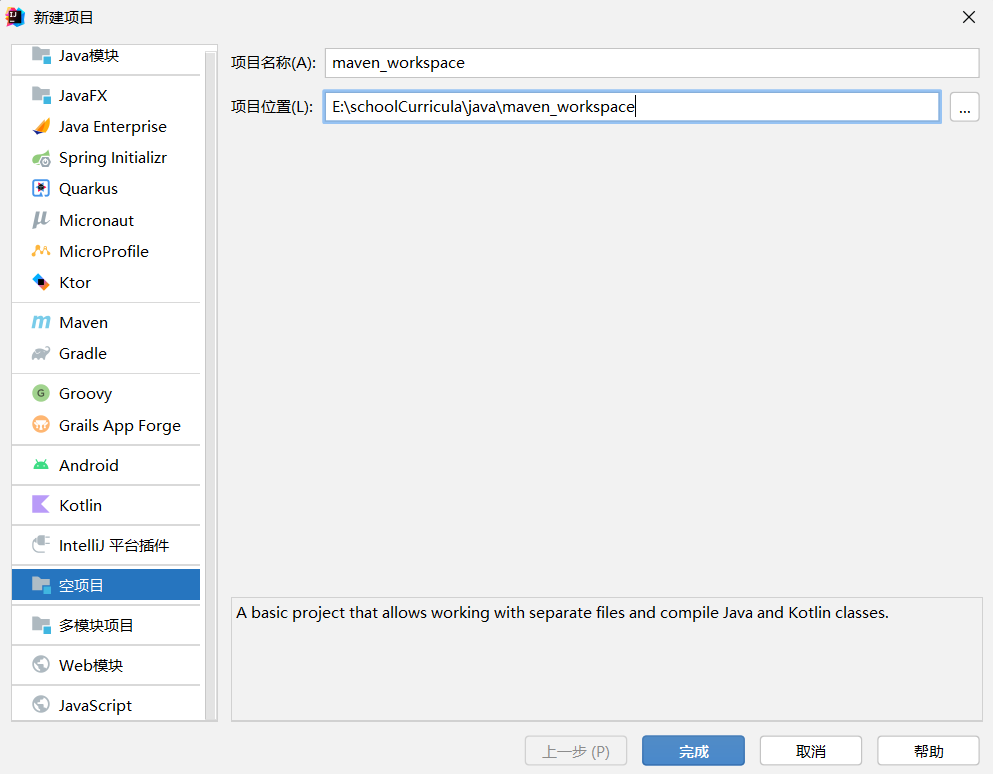The image size is (993, 774).
Task: Click the Groovy green circle icon
Action: point(41,393)
